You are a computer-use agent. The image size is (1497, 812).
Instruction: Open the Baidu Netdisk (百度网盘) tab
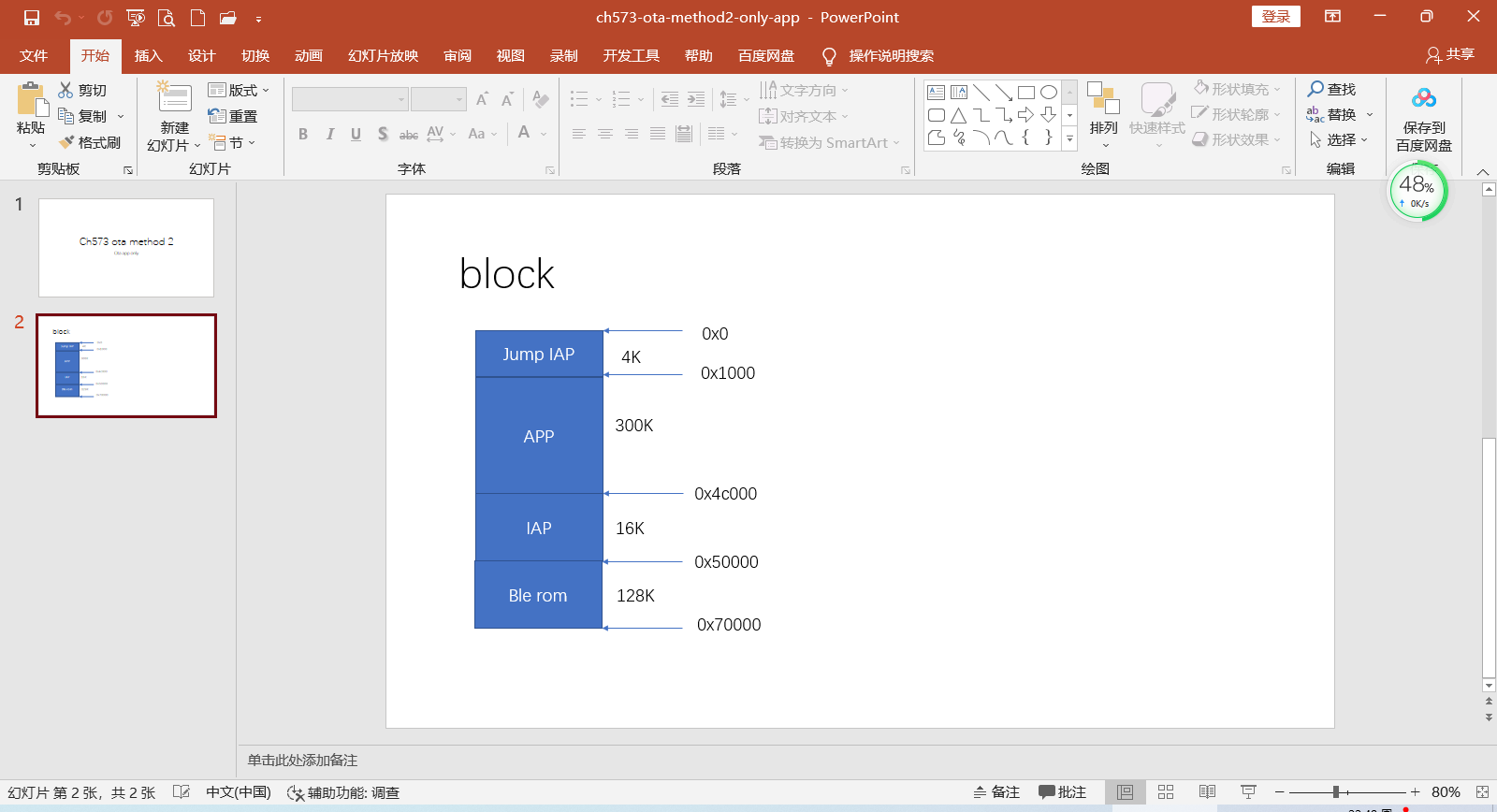[765, 56]
